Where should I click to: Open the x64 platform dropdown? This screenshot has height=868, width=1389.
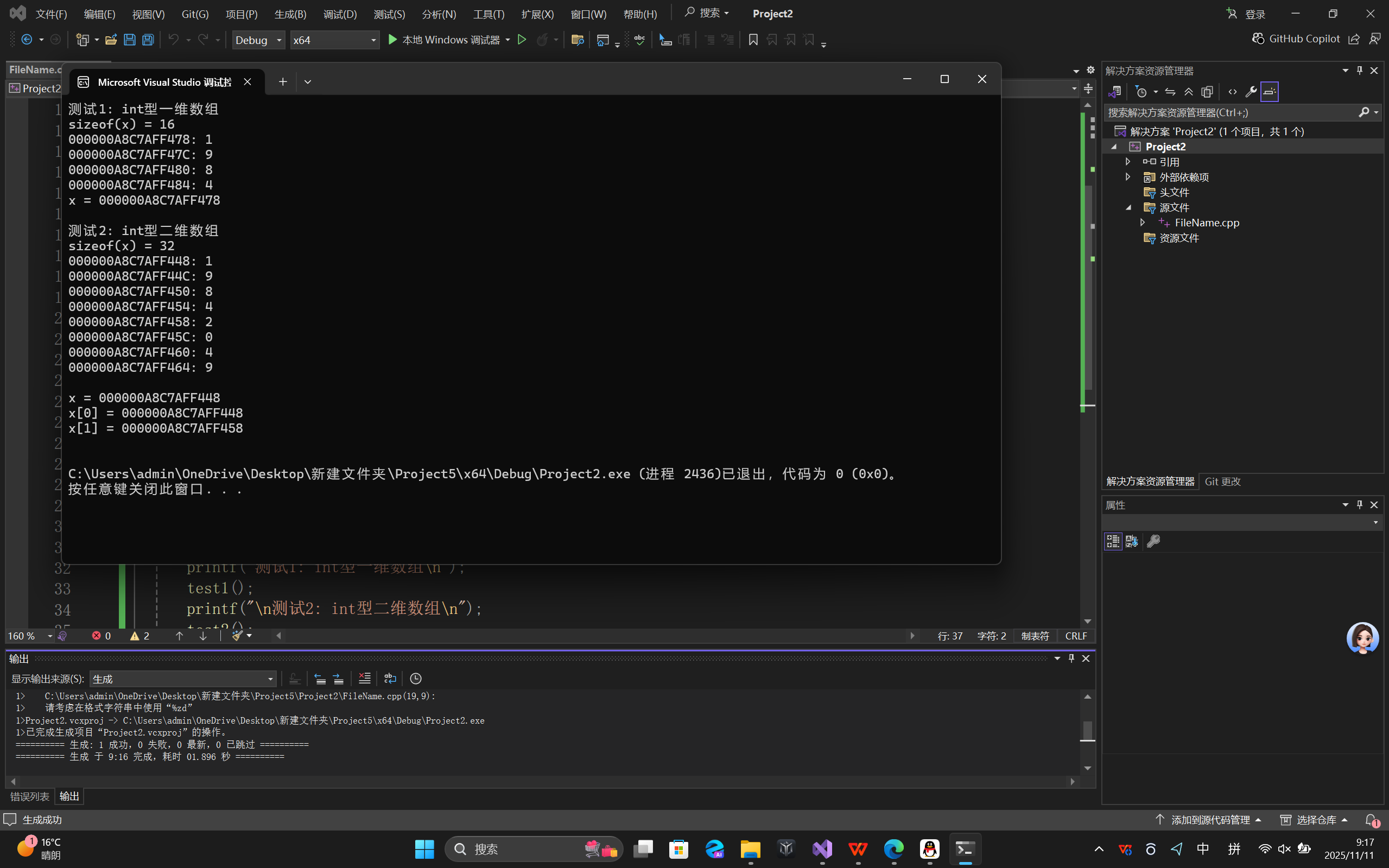coord(334,40)
